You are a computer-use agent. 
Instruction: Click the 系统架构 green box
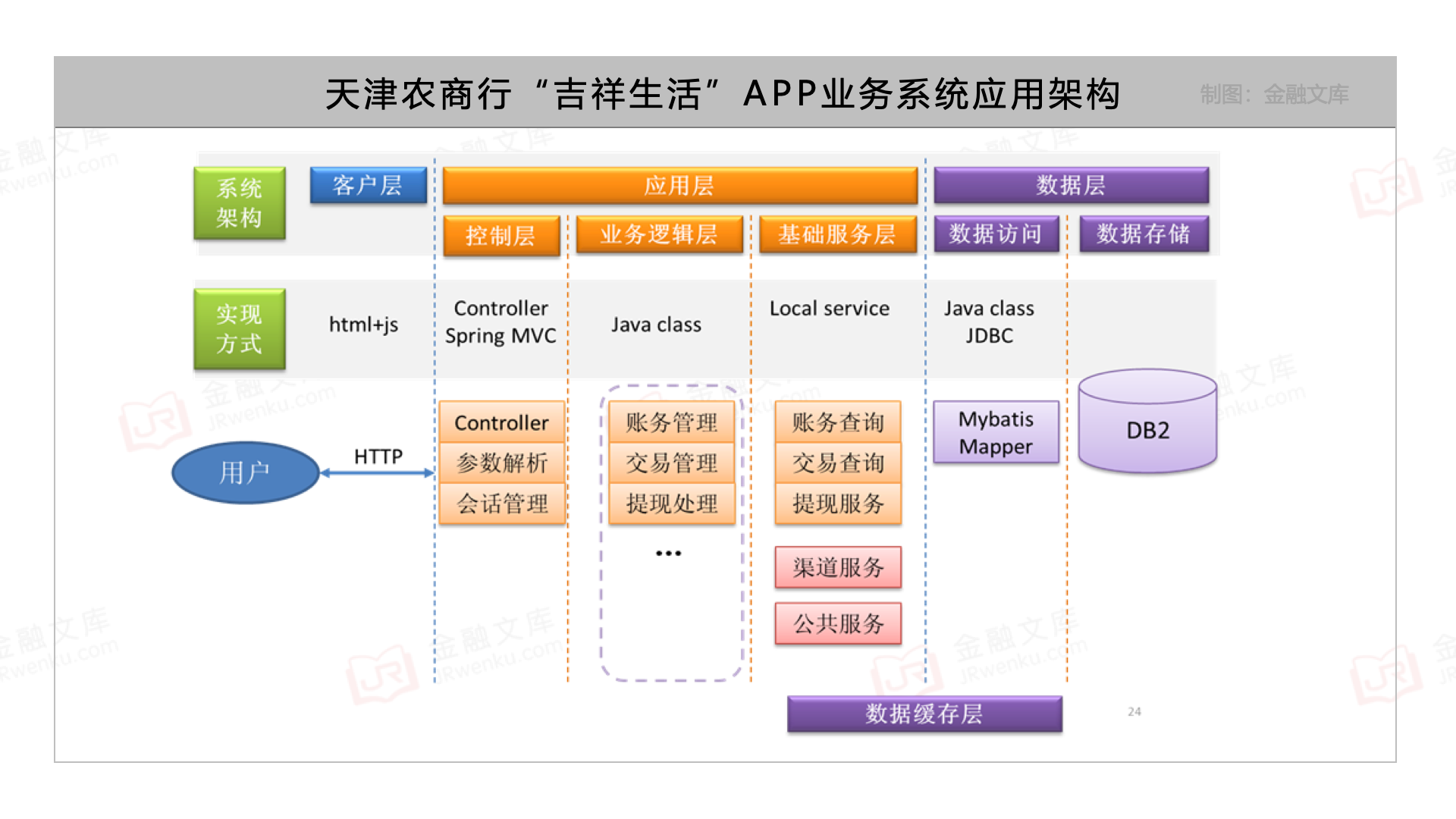click(240, 203)
